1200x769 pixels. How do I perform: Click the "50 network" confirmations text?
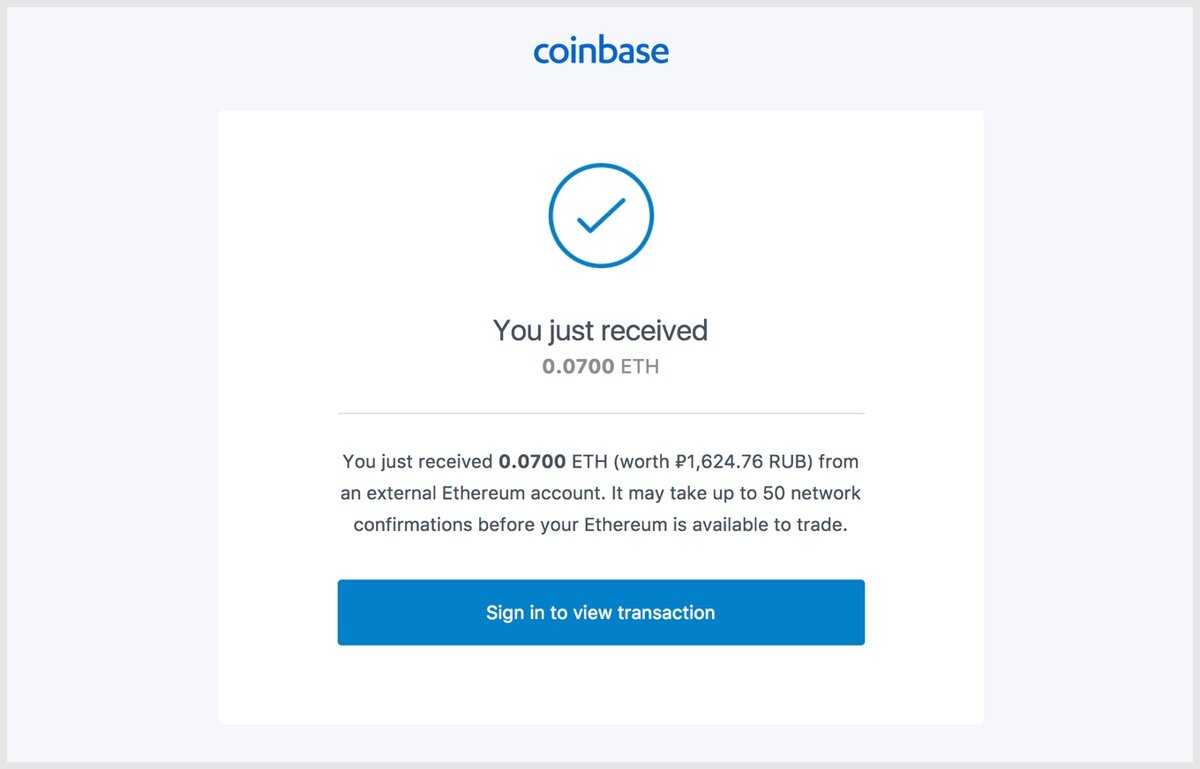tap(811, 493)
